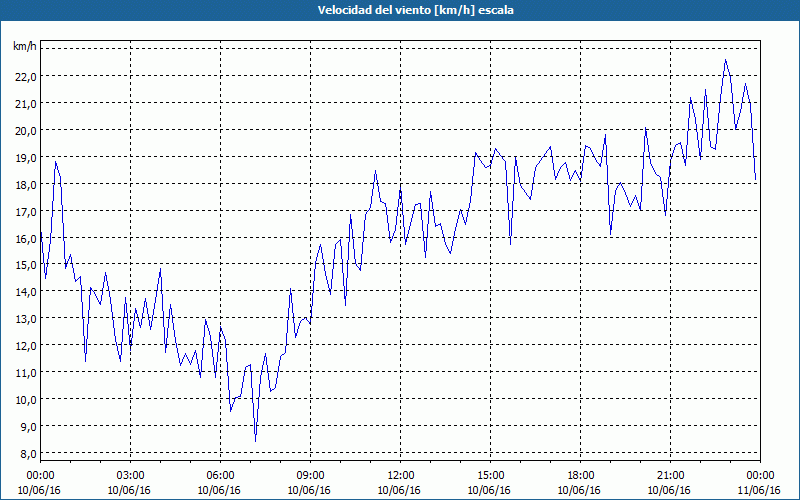Click the 20,0 y-axis value
800x500 pixels.
(x=26, y=131)
